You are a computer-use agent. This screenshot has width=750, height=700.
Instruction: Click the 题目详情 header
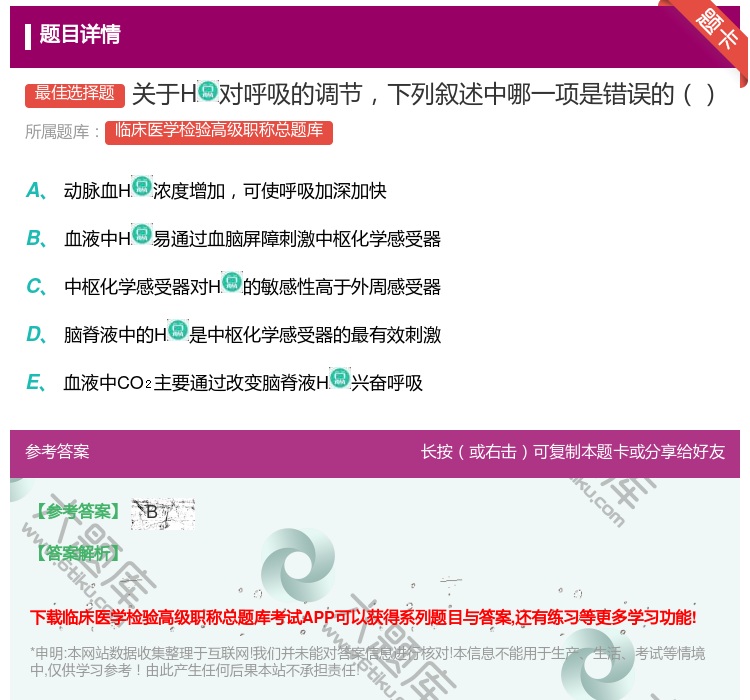[x=80, y=34]
